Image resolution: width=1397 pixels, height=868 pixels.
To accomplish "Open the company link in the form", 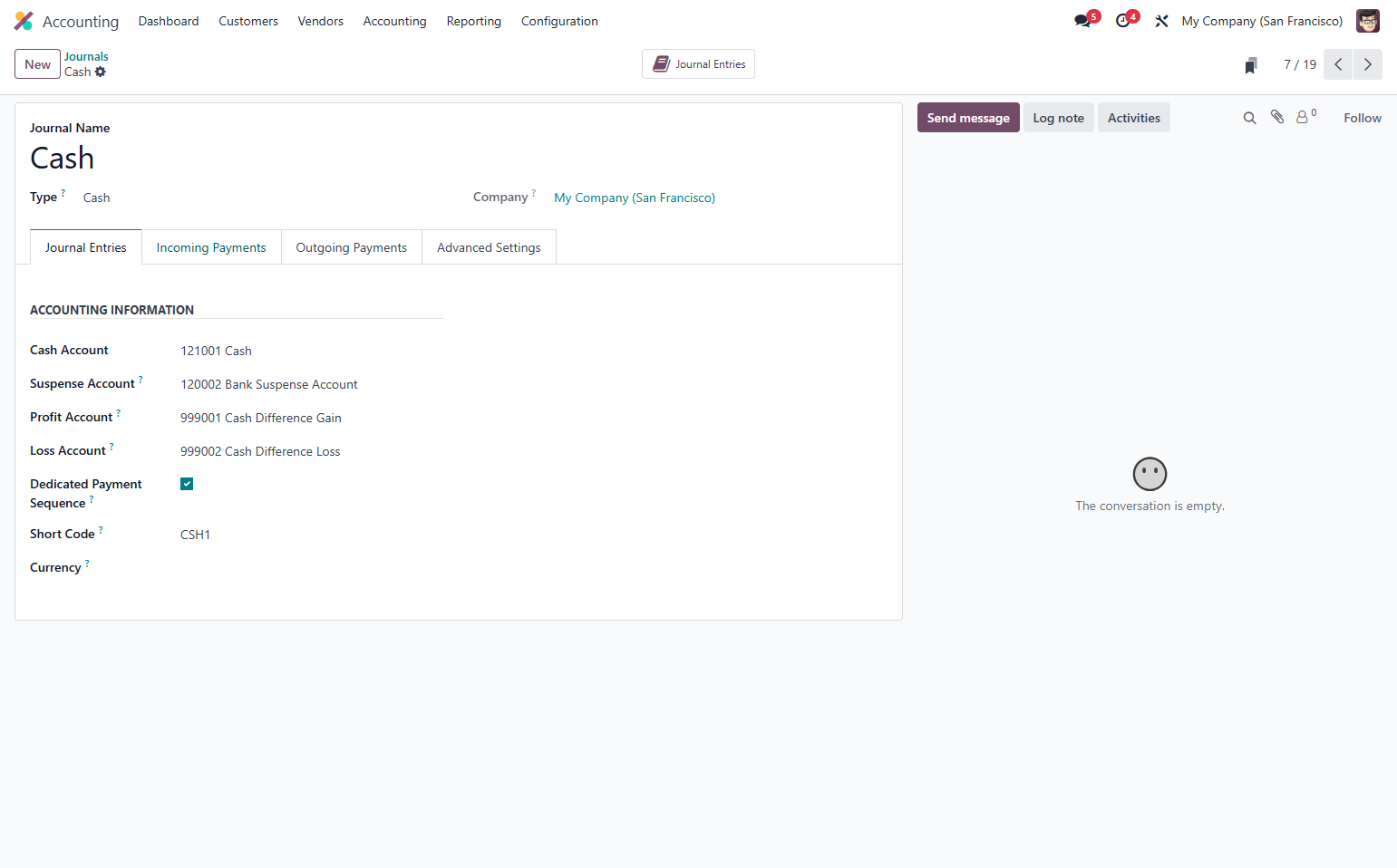I will pyautogui.click(x=635, y=198).
